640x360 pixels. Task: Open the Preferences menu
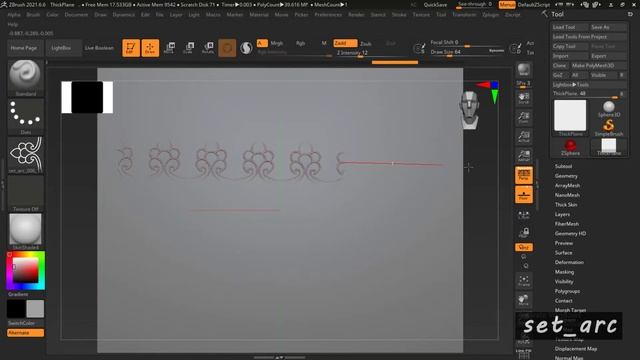328,15
